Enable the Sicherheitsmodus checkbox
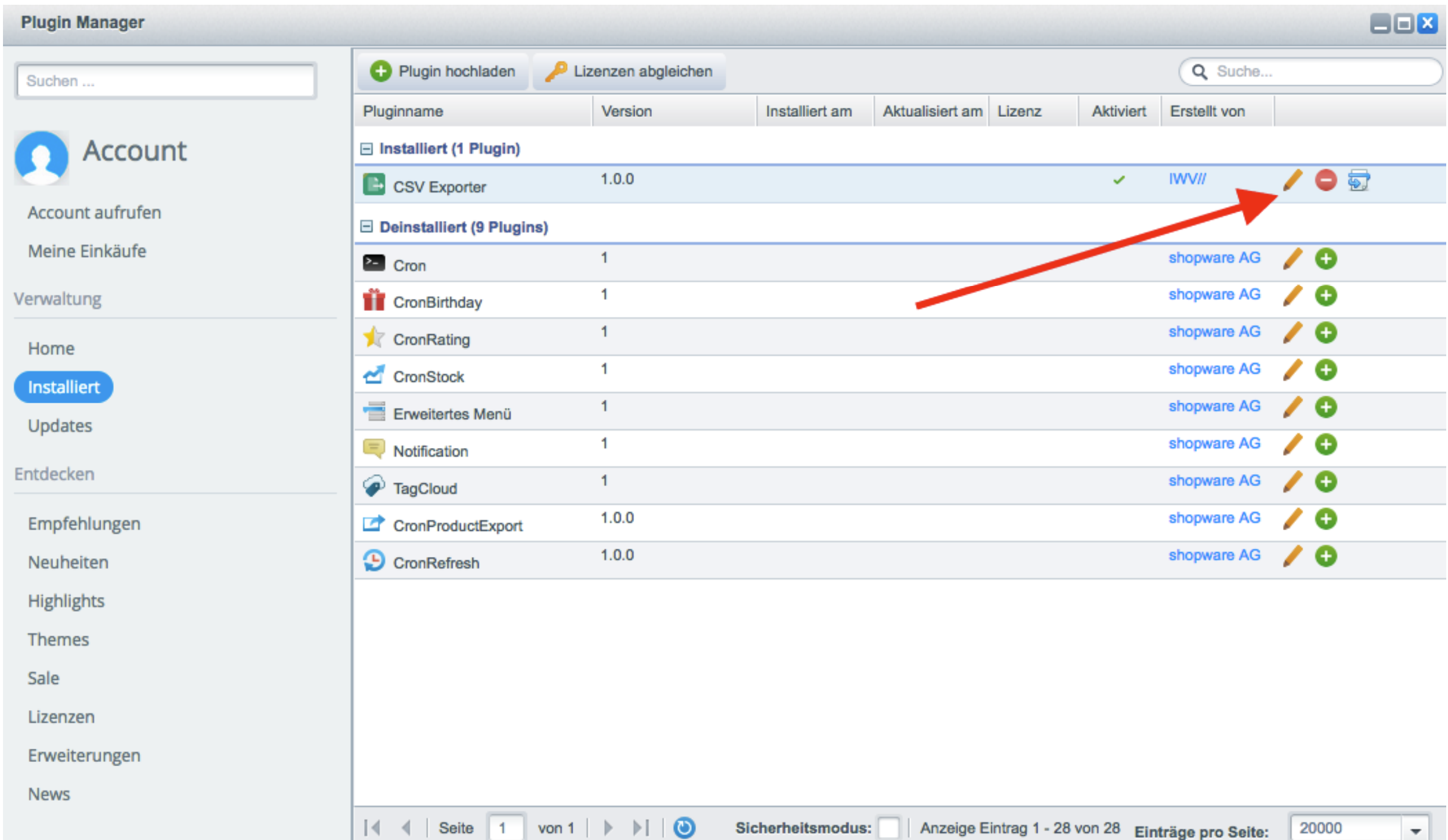The height and width of the screenshot is (840, 1448). pyautogui.click(x=888, y=827)
